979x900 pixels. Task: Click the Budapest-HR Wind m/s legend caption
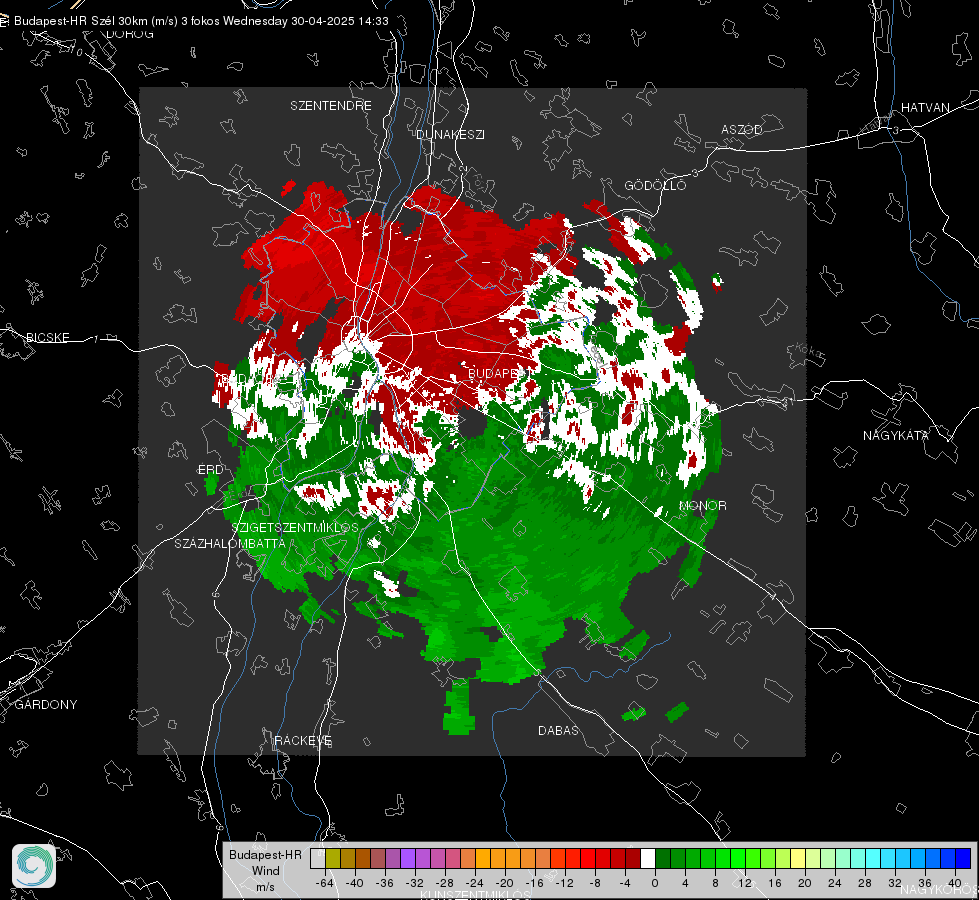pyautogui.click(x=265, y=871)
